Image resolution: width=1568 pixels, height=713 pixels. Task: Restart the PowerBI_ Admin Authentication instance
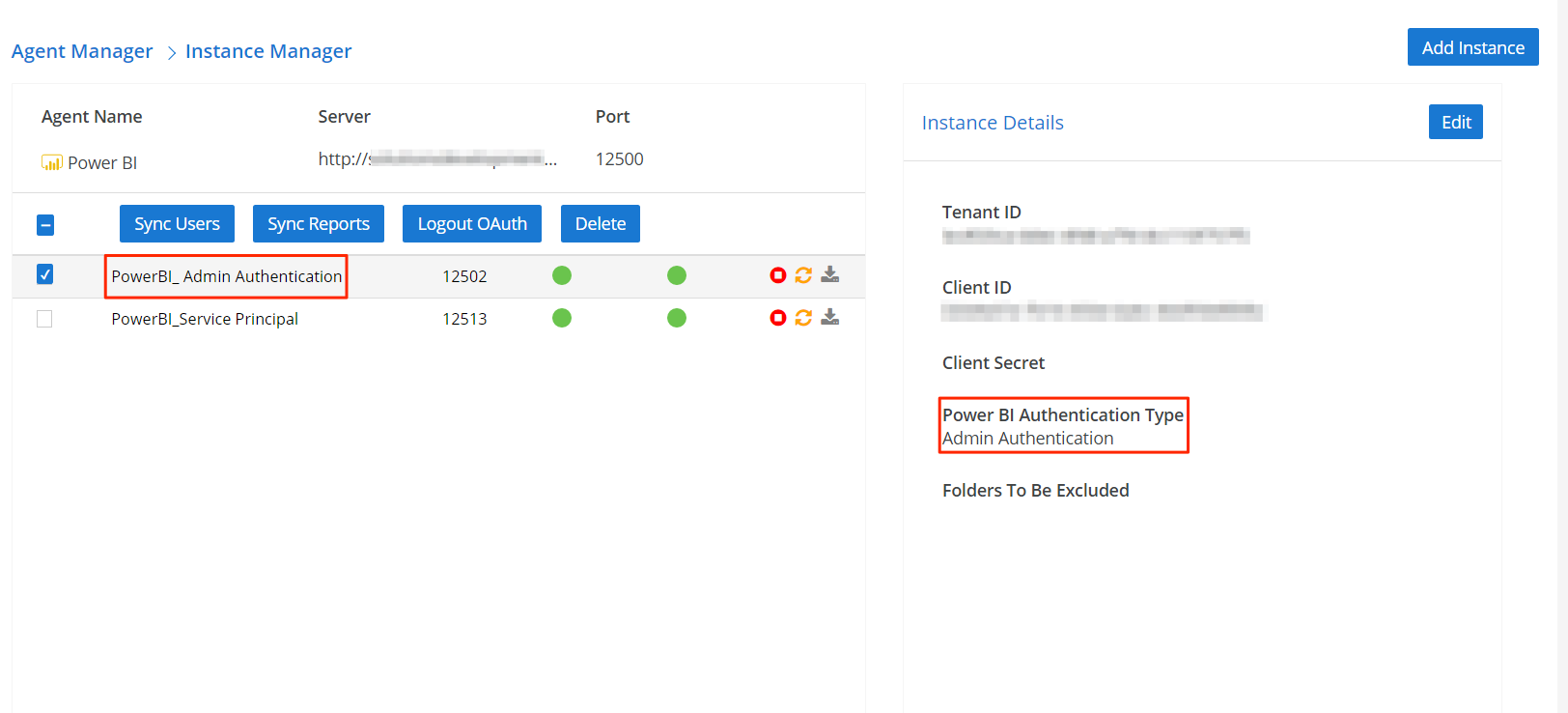coord(803,275)
